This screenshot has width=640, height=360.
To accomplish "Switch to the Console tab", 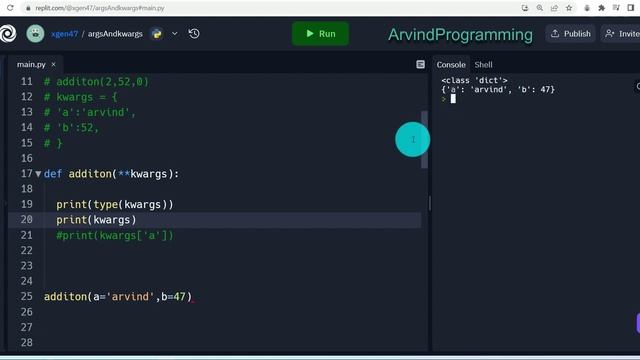I will pyautogui.click(x=451, y=64).
